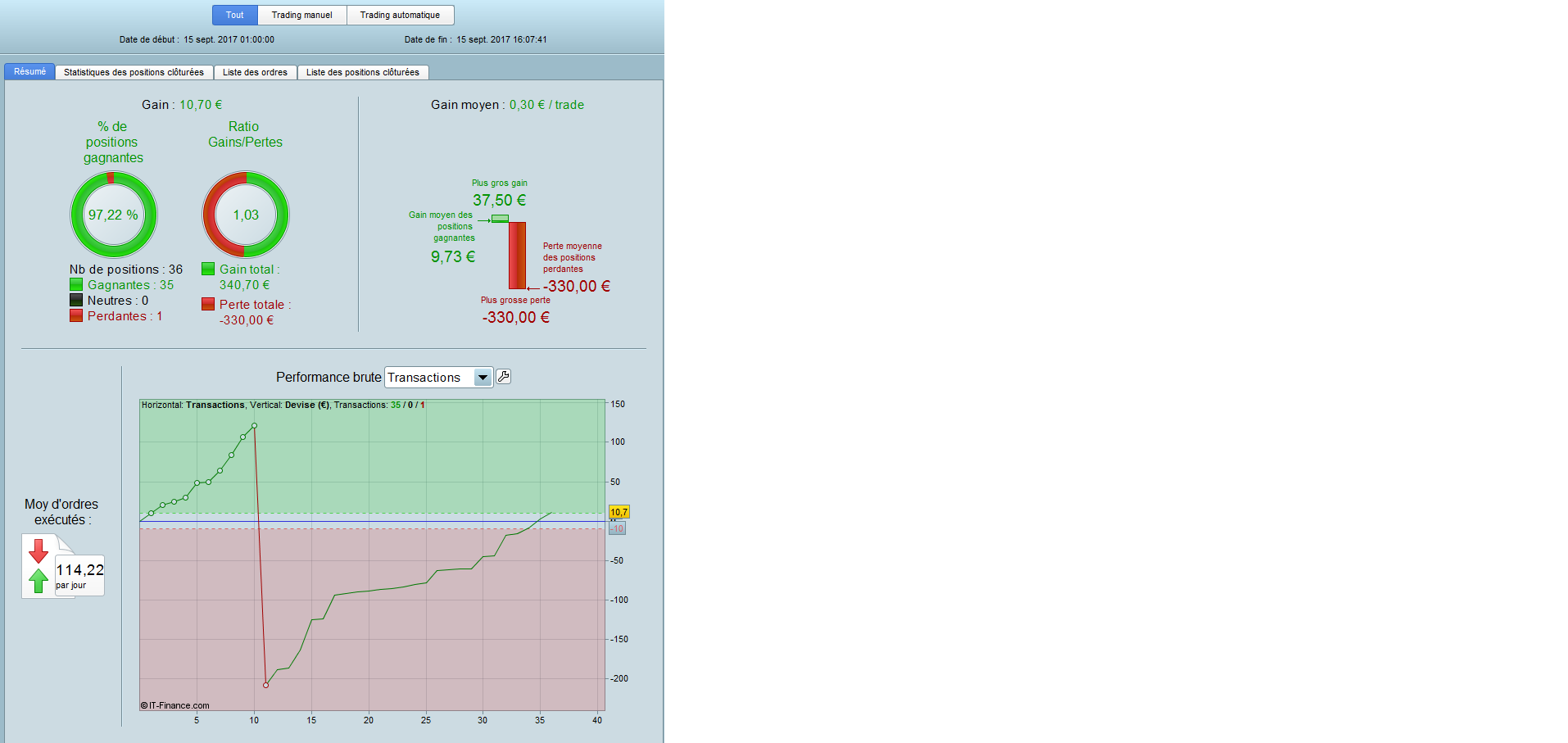The height and width of the screenshot is (743, 1568).
Task: Expand the Transactions dropdown arrow
Action: point(483,378)
